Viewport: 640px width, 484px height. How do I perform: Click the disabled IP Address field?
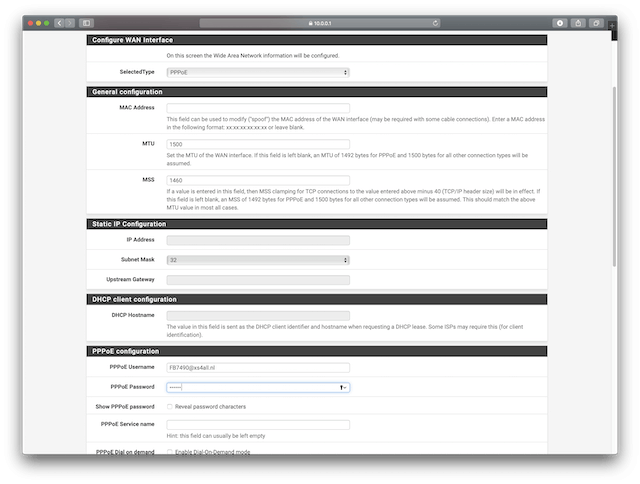[258, 240]
